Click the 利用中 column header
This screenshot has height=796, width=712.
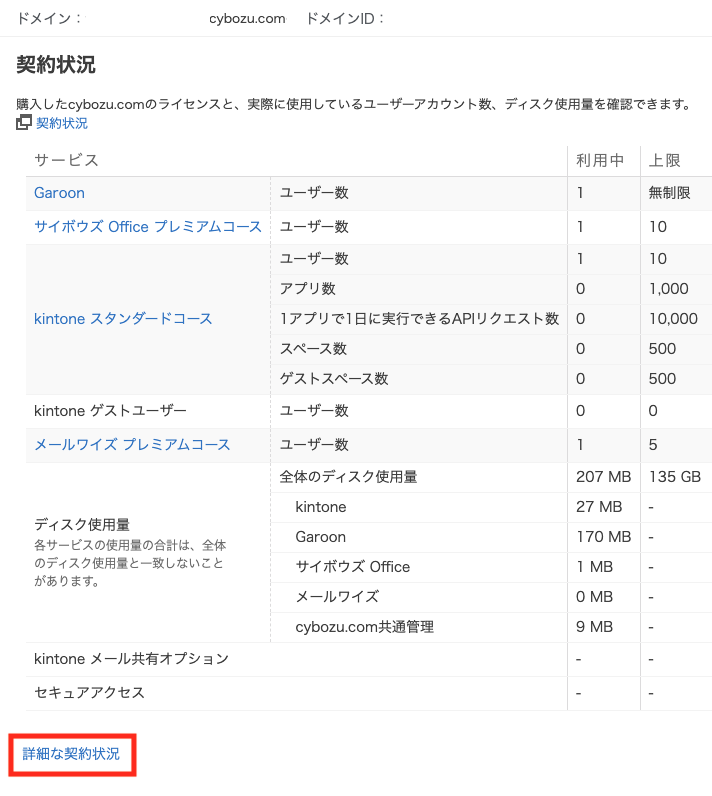(600, 160)
